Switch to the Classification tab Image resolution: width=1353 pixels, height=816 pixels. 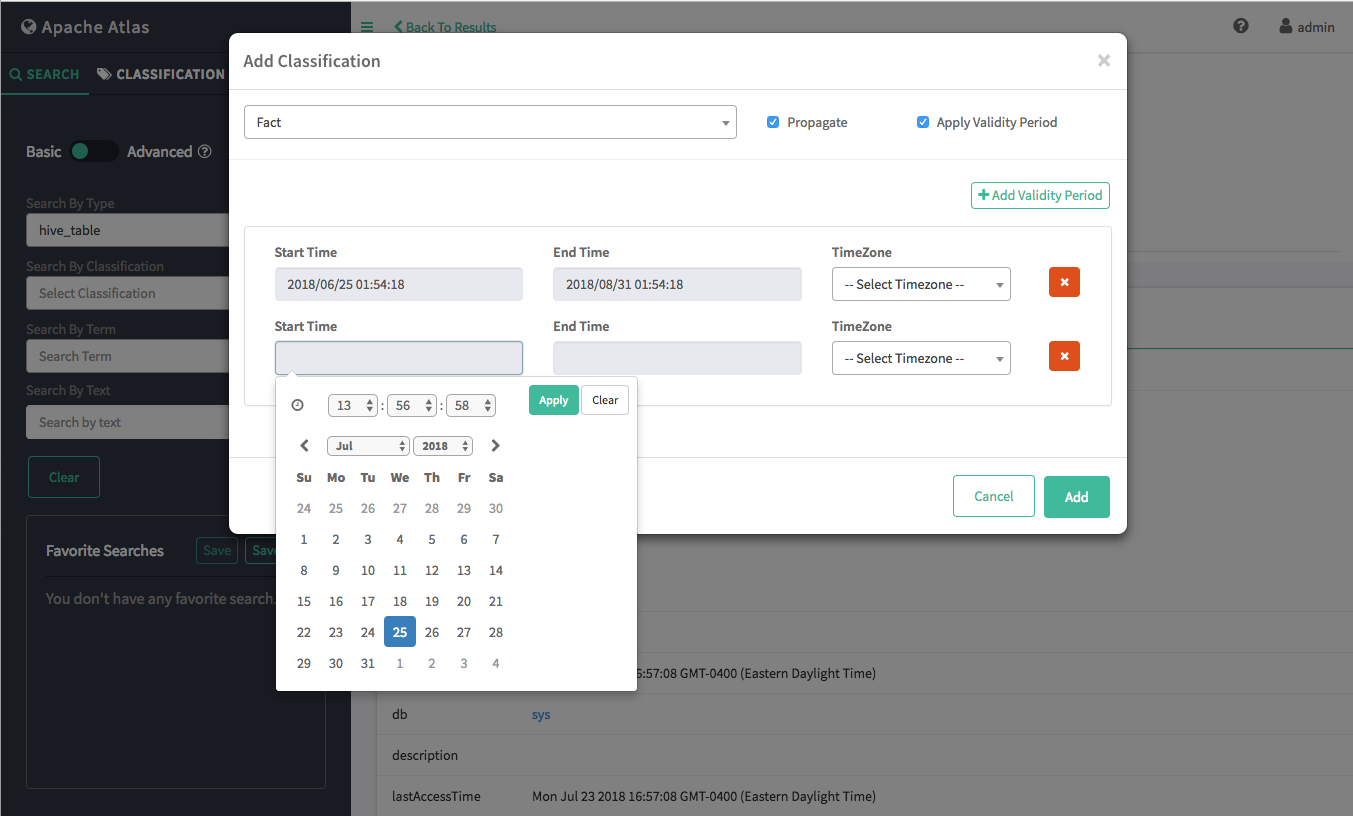pos(161,74)
